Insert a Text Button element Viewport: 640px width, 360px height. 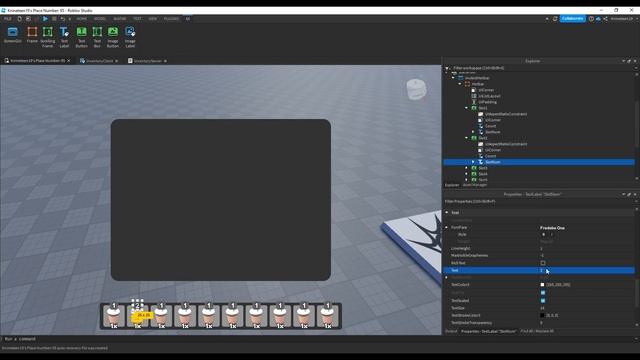tap(82, 37)
